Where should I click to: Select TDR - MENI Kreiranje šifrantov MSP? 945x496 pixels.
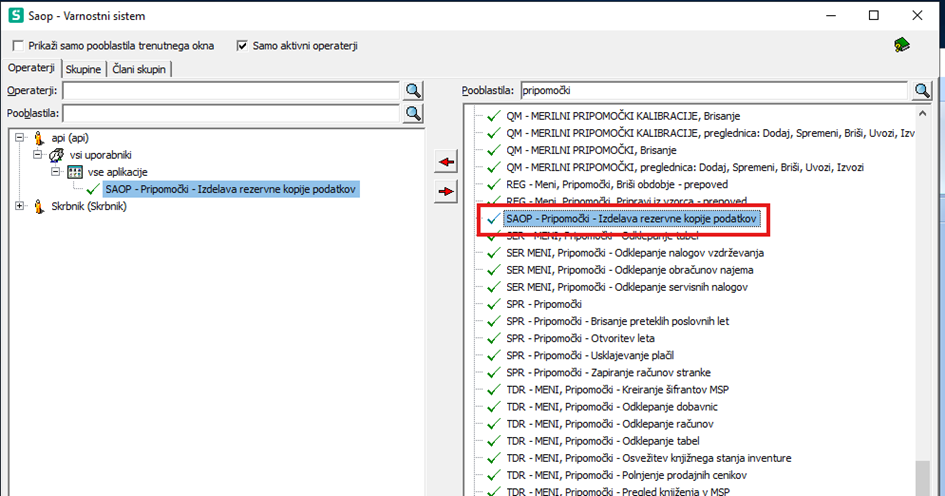click(x=617, y=390)
